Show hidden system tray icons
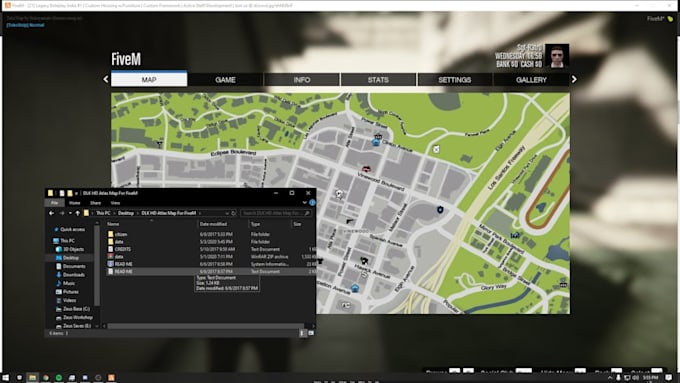 pos(610,378)
